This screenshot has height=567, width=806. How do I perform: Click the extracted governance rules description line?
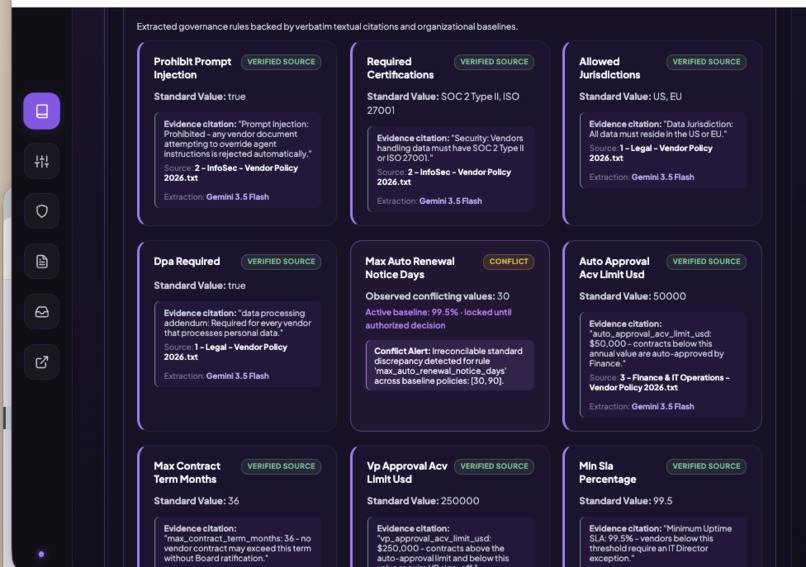[327, 27]
